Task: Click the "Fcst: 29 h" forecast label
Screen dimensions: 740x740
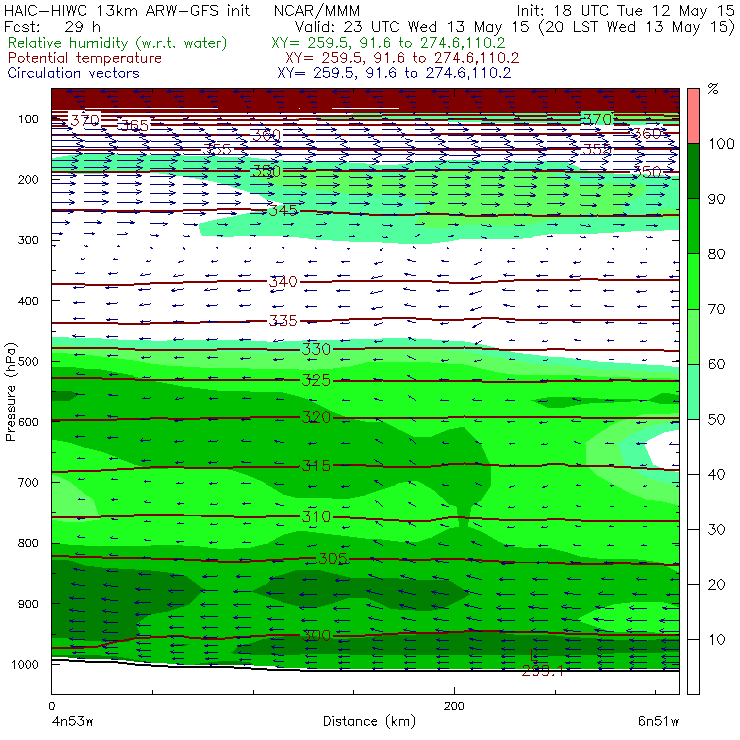Action: coord(52,26)
